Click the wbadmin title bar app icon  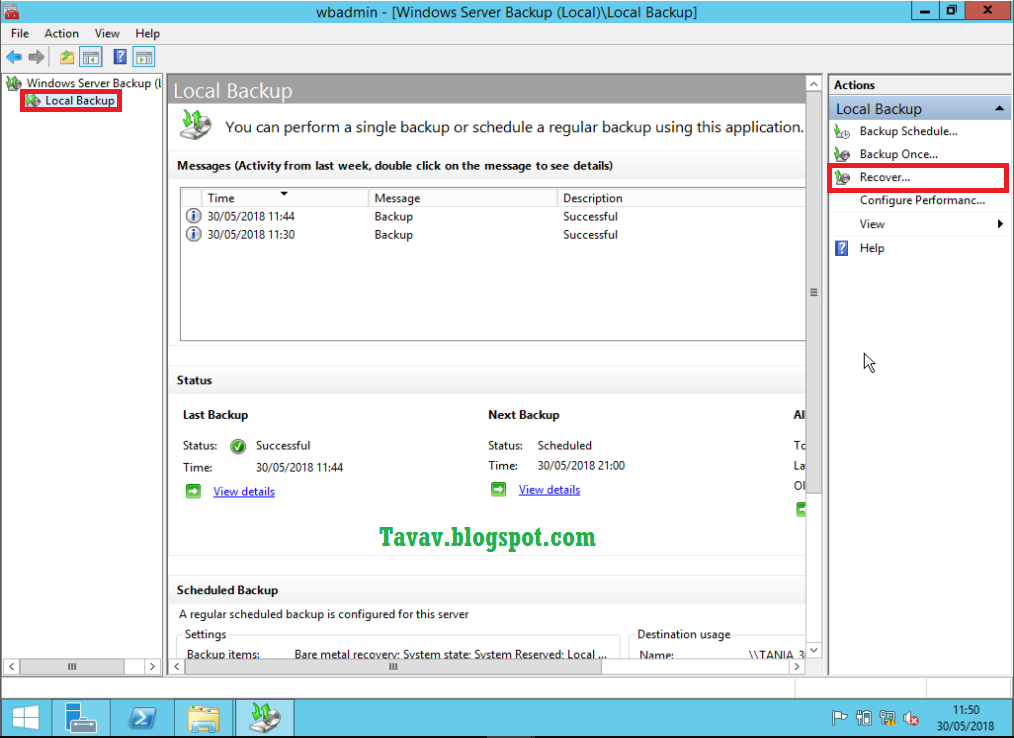point(11,11)
